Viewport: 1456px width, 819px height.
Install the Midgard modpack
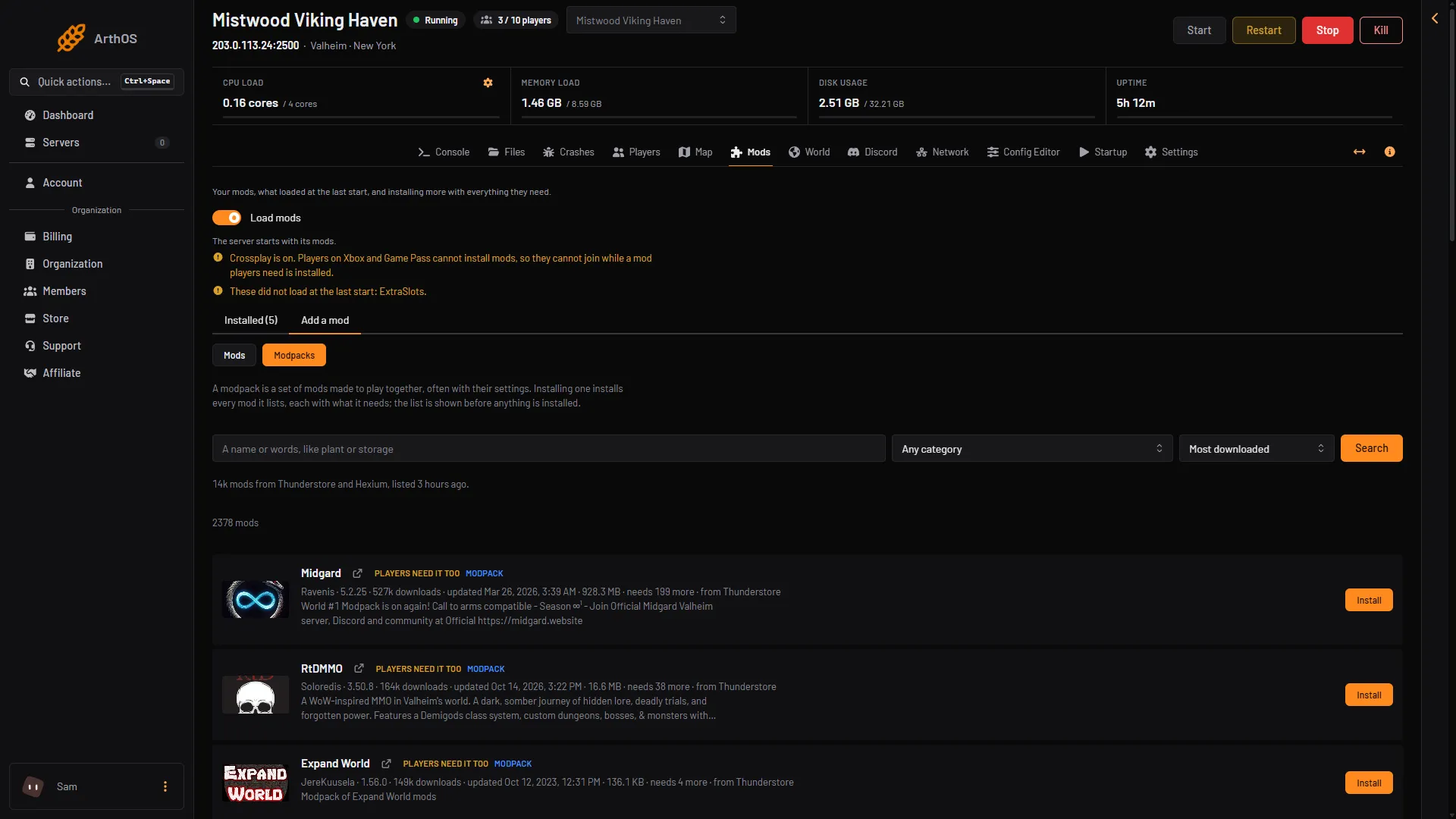coord(1369,600)
